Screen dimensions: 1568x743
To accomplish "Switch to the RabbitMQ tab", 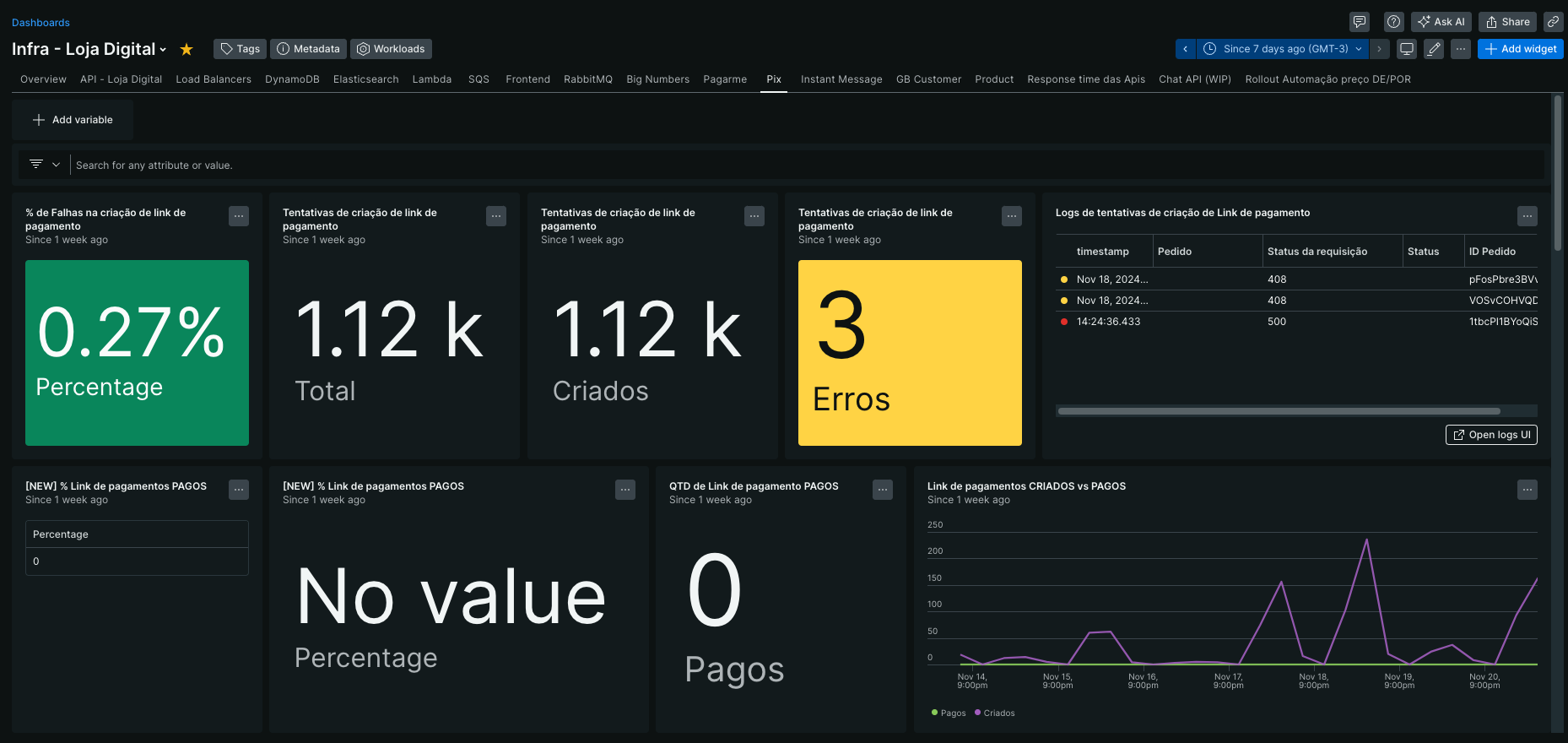I will (x=588, y=79).
